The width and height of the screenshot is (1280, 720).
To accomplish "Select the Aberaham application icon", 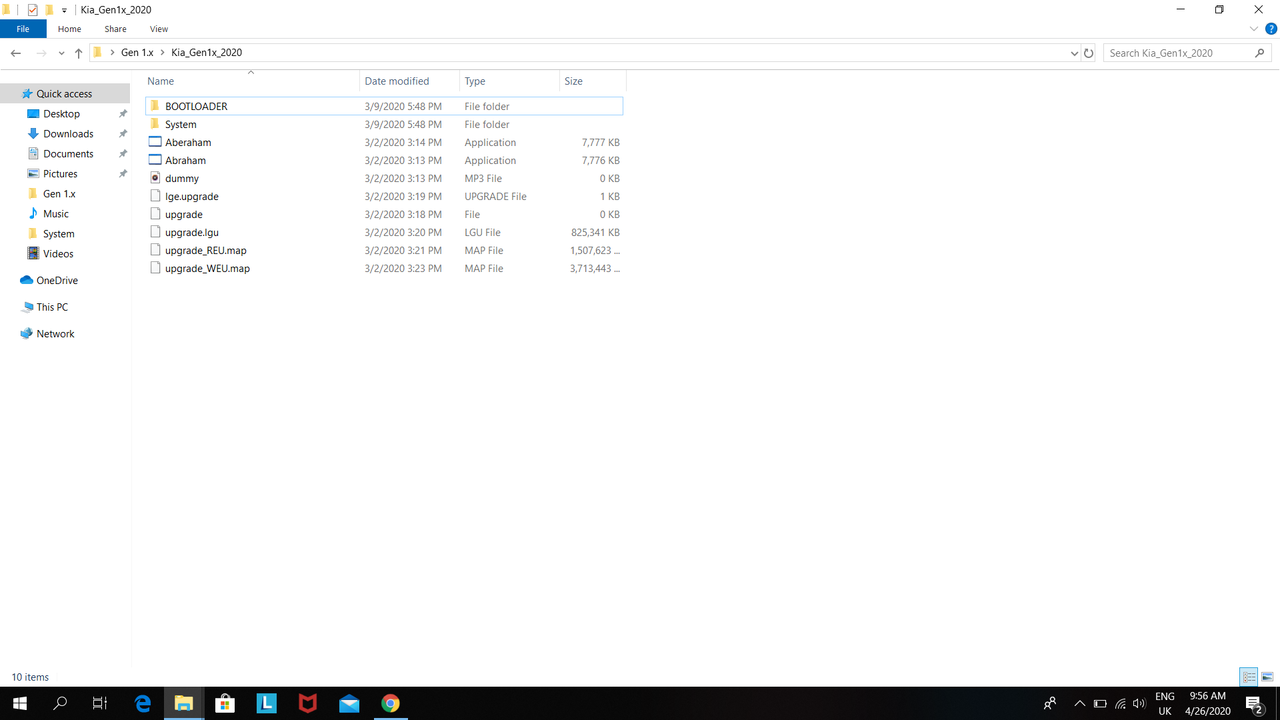I will (155, 142).
